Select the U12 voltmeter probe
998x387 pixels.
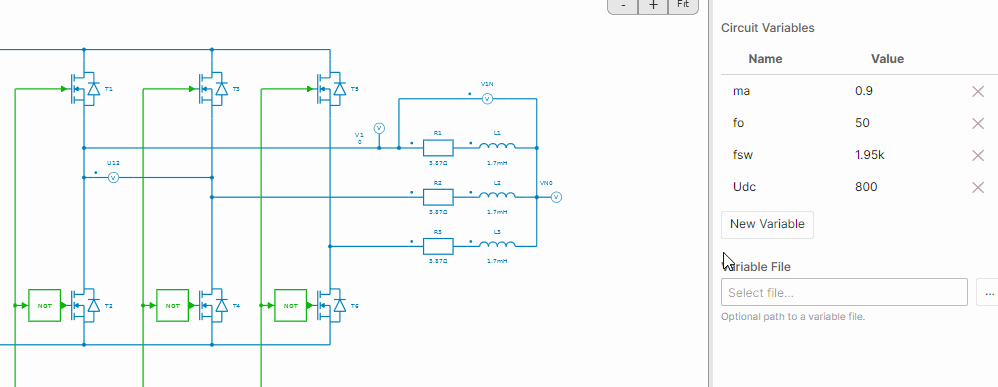(x=113, y=178)
